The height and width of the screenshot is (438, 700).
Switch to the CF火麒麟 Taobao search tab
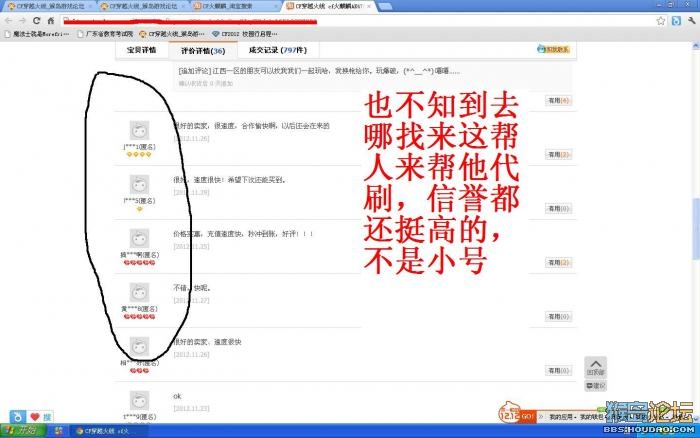click(x=232, y=6)
